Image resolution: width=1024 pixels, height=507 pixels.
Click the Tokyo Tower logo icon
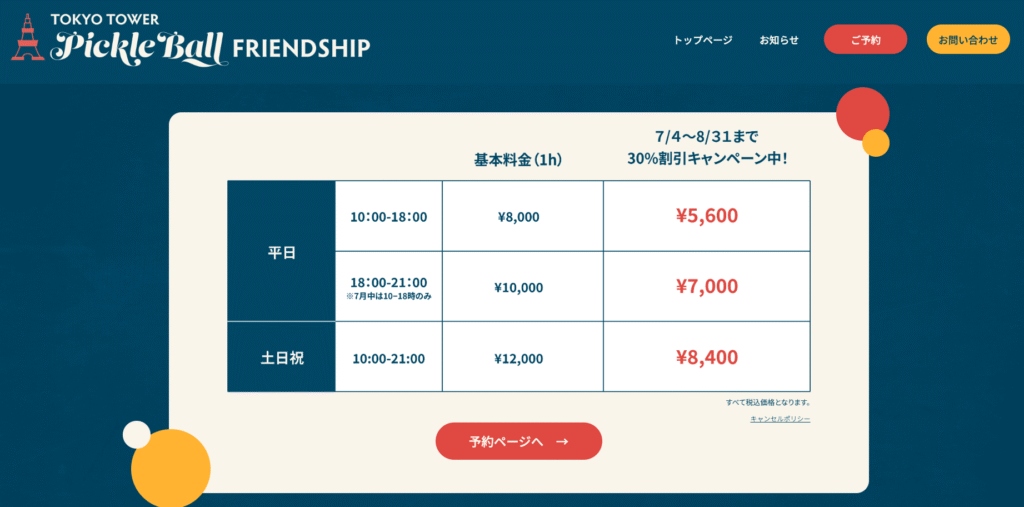(x=27, y=38)
